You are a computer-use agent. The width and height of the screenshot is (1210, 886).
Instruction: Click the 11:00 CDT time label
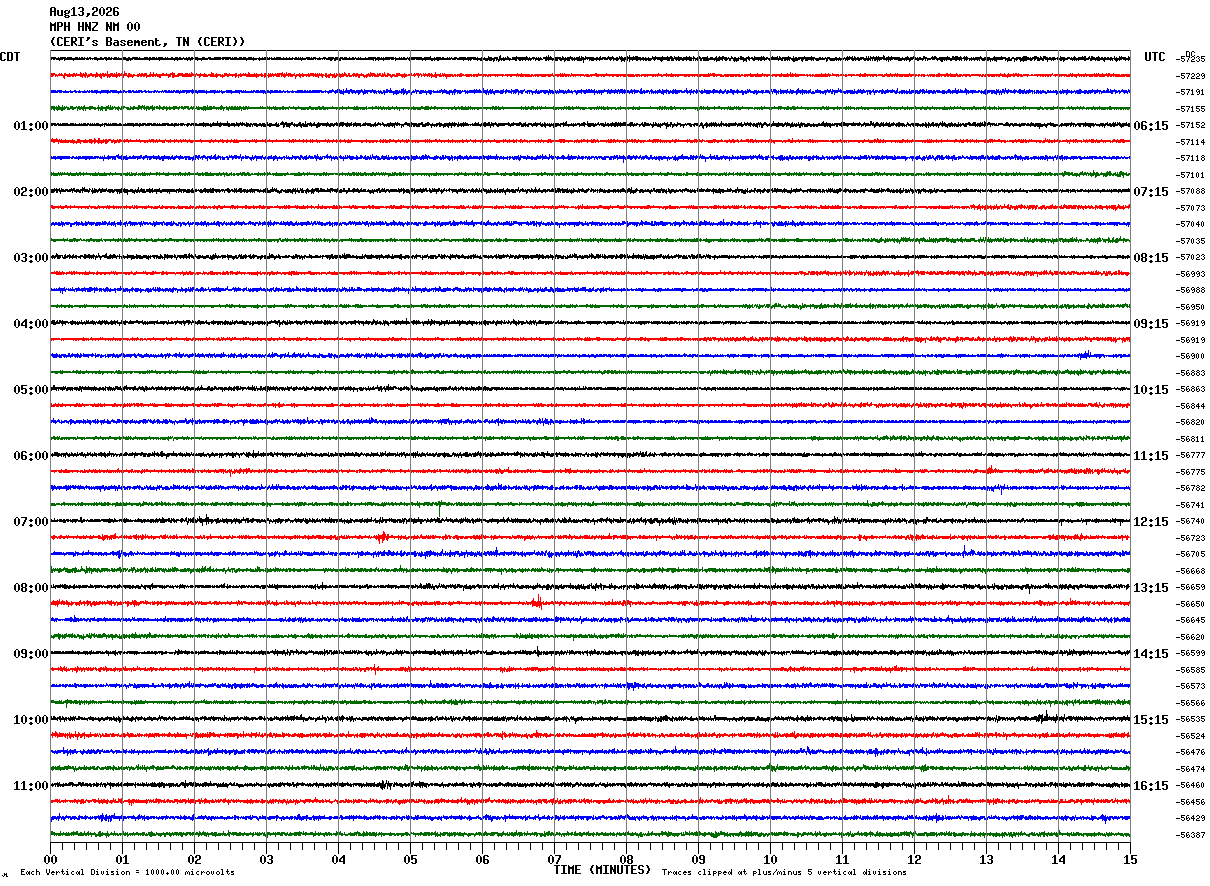click(31, 786)
